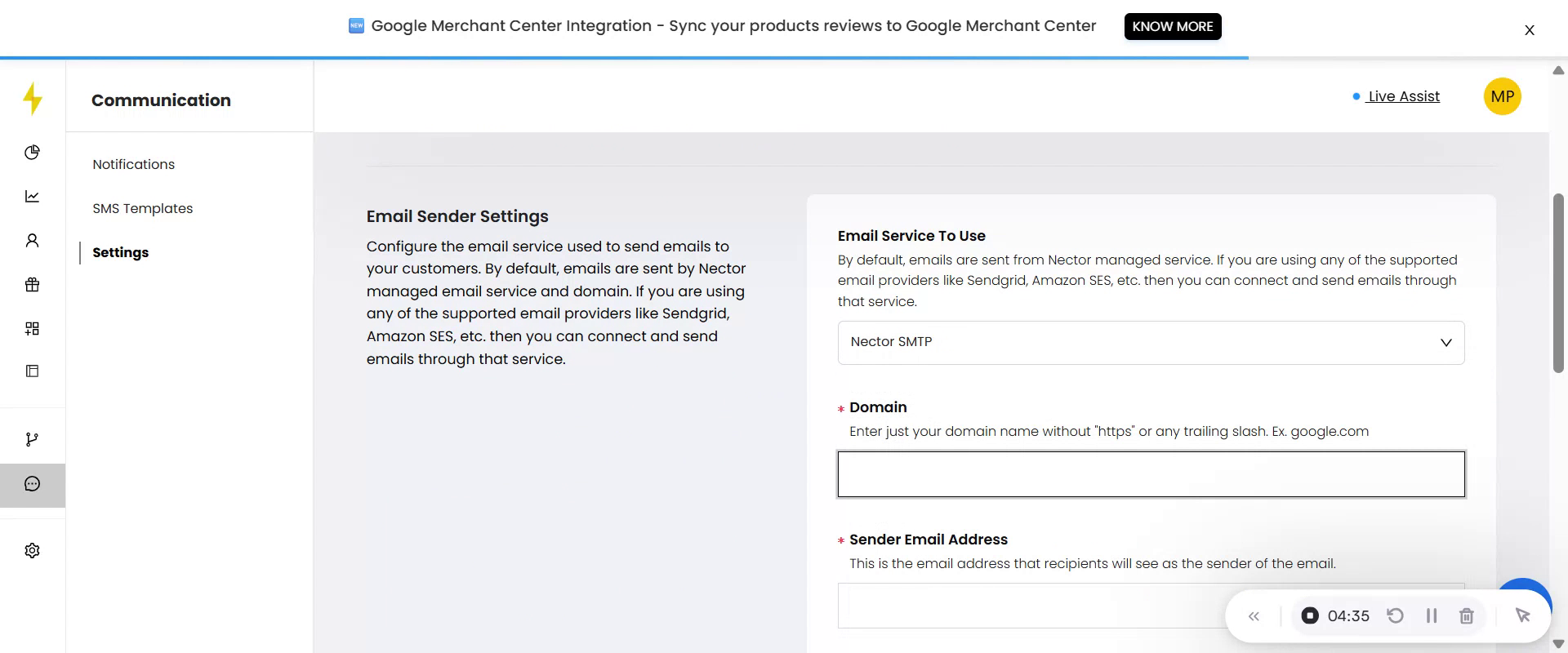Open the grid widgets icon in sidebar
This screenshot has width=1568, height=653.
coord(32,329)
